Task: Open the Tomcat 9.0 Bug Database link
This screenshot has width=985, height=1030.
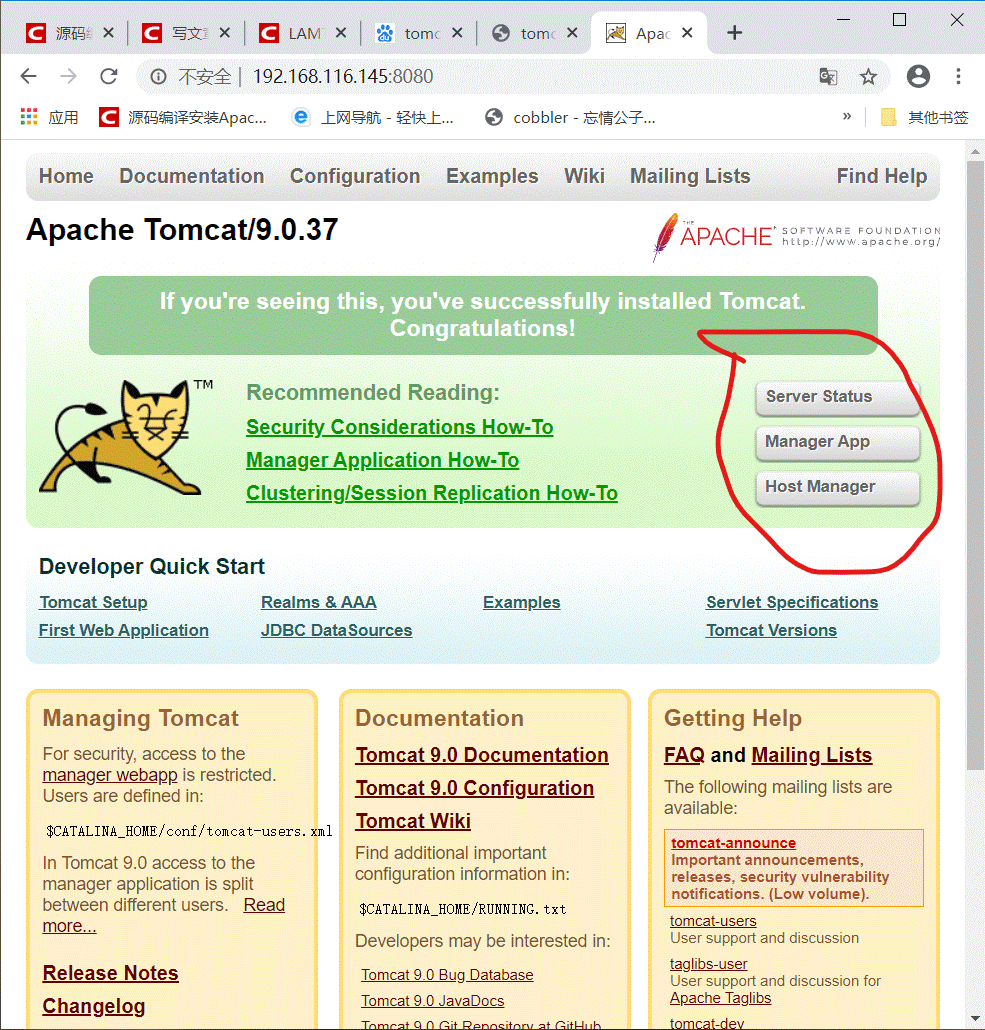Action: (447, 975)
